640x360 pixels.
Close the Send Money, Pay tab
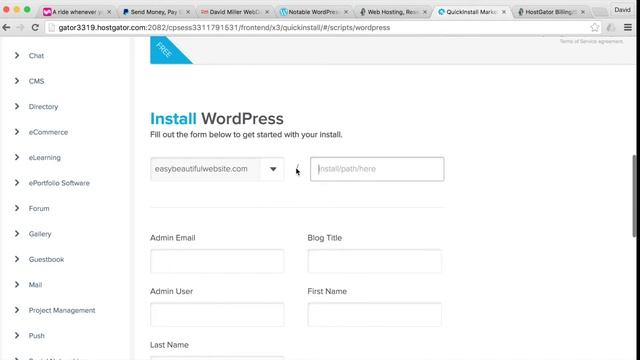(x=188, y=12)
